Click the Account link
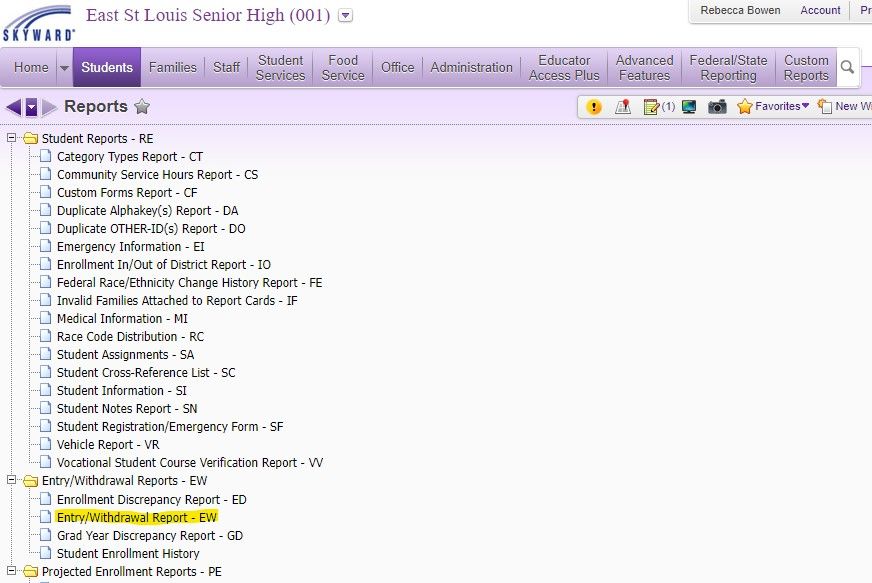The image size is (872, 583). (x=820, y=10)
